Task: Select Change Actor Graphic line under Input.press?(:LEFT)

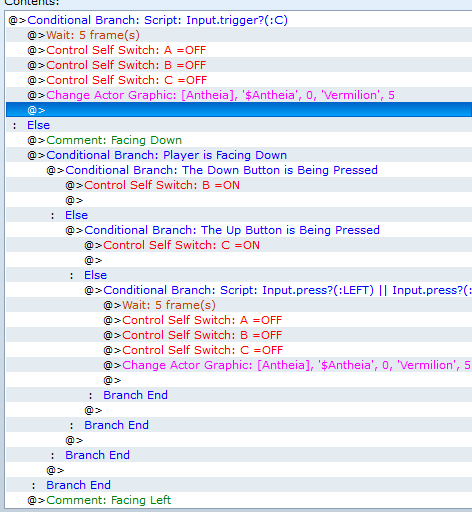Action: [239, 365]
